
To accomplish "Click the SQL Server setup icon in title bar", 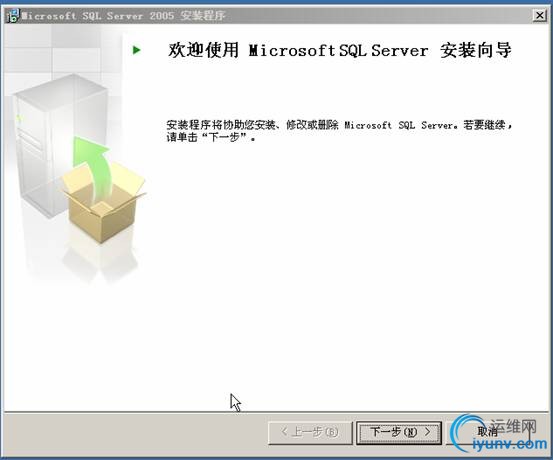I will click(x=12, y=15).
